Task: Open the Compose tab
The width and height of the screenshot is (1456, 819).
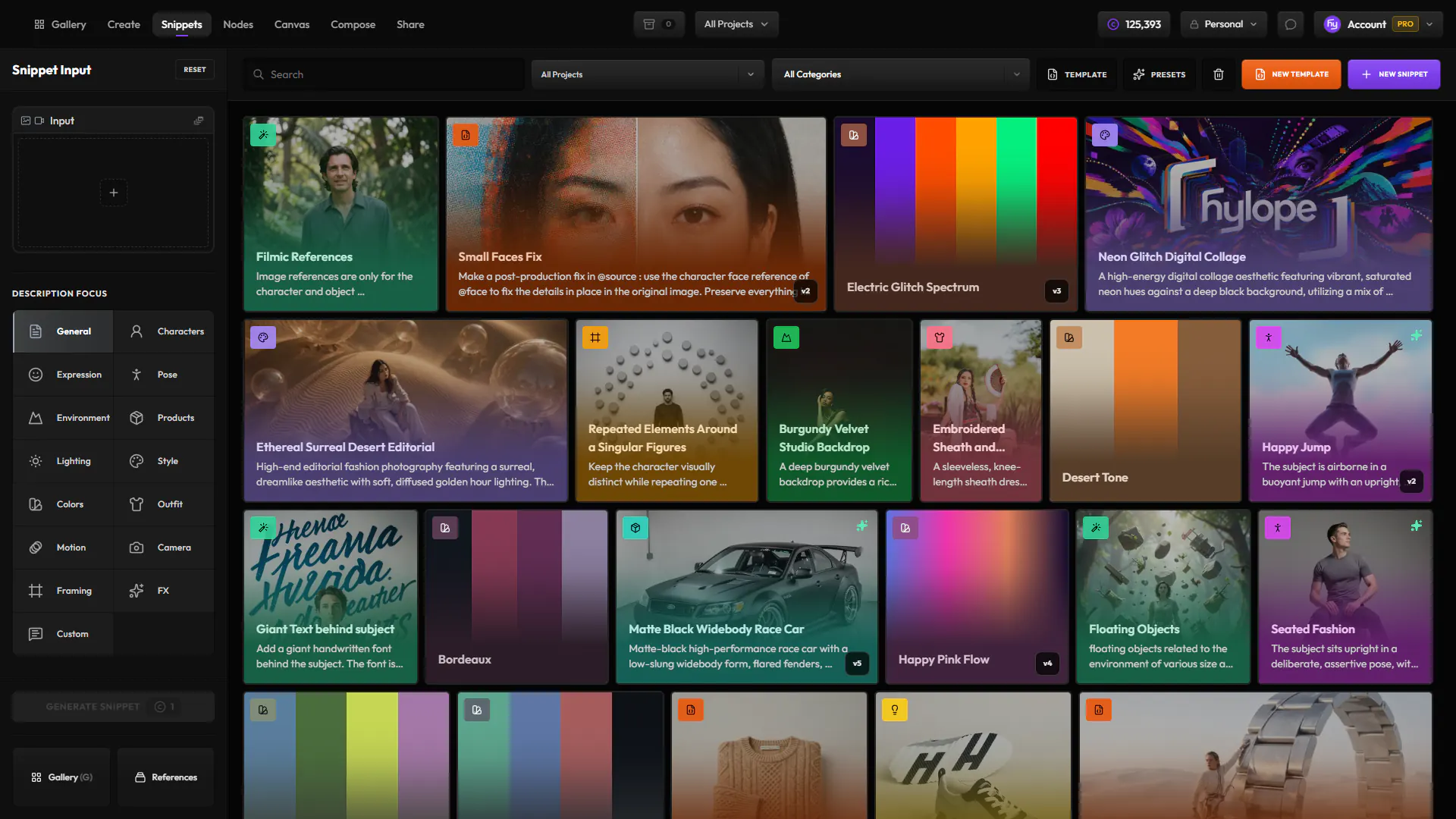Action: [x=353, y=24]
